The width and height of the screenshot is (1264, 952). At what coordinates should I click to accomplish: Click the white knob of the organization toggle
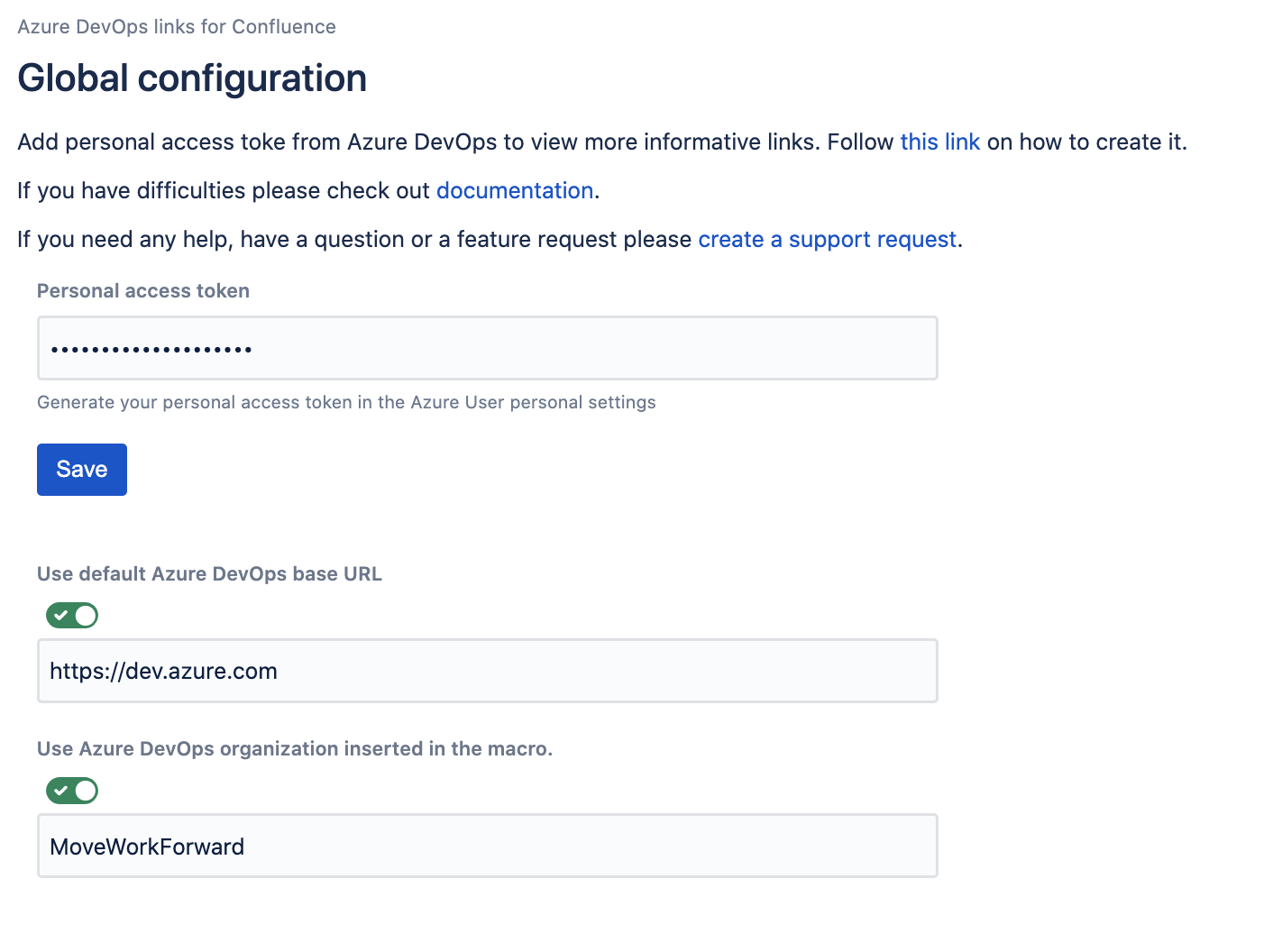(x=86, y=791)
